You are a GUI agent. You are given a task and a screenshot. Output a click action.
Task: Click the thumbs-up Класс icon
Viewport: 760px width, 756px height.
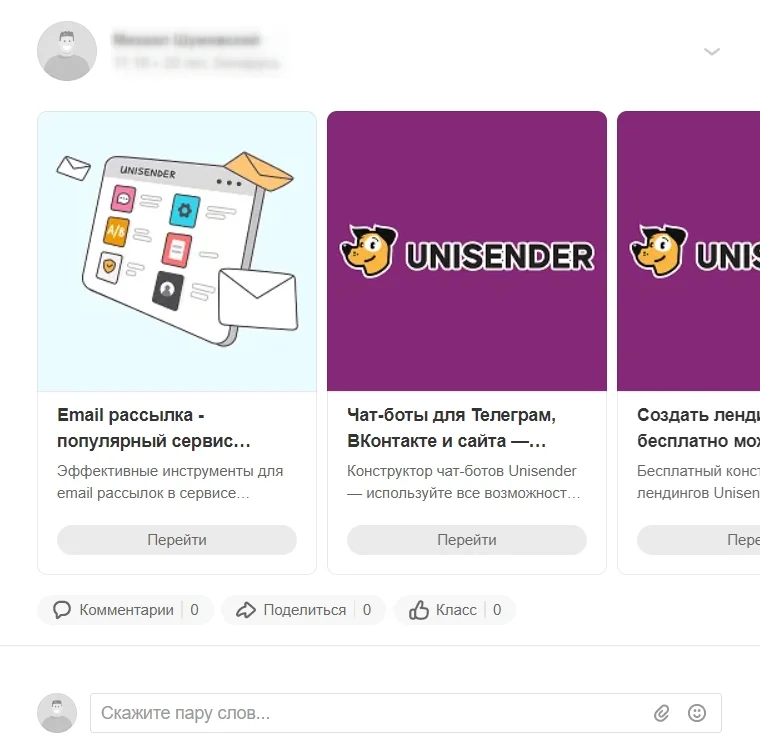[x=419, y=610]
